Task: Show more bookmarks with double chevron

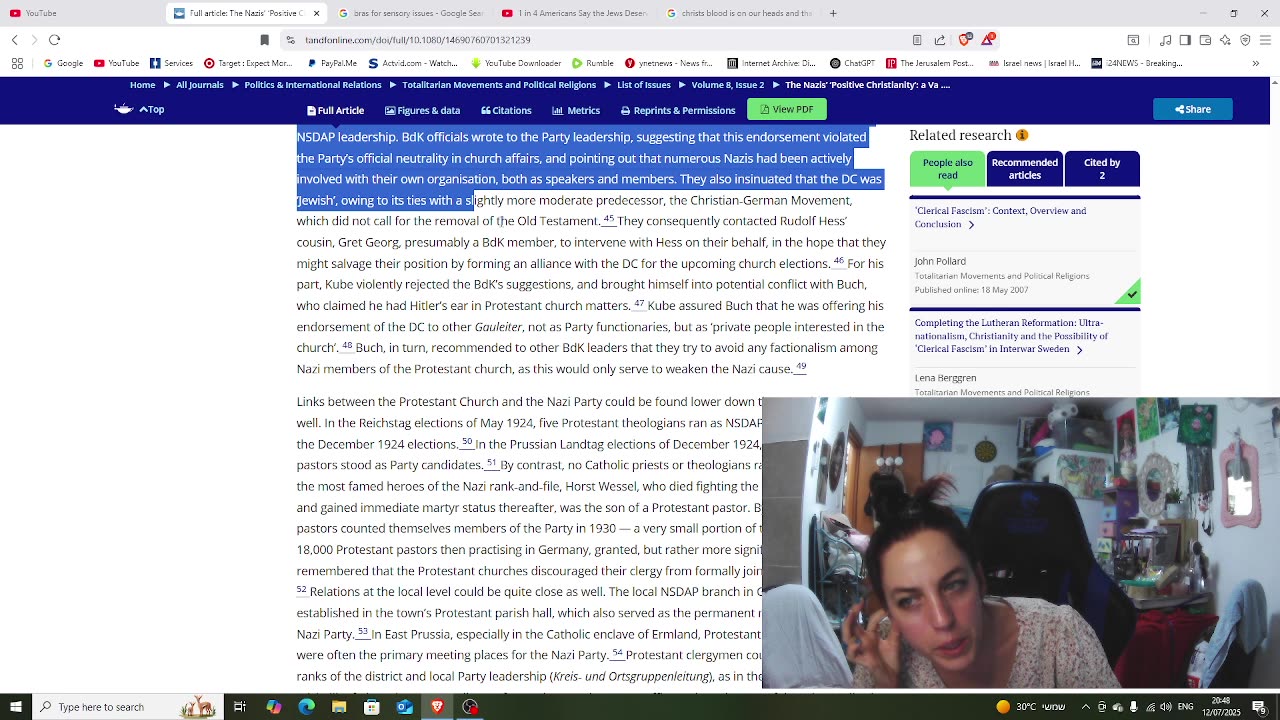Action: tap(1256, 63)
